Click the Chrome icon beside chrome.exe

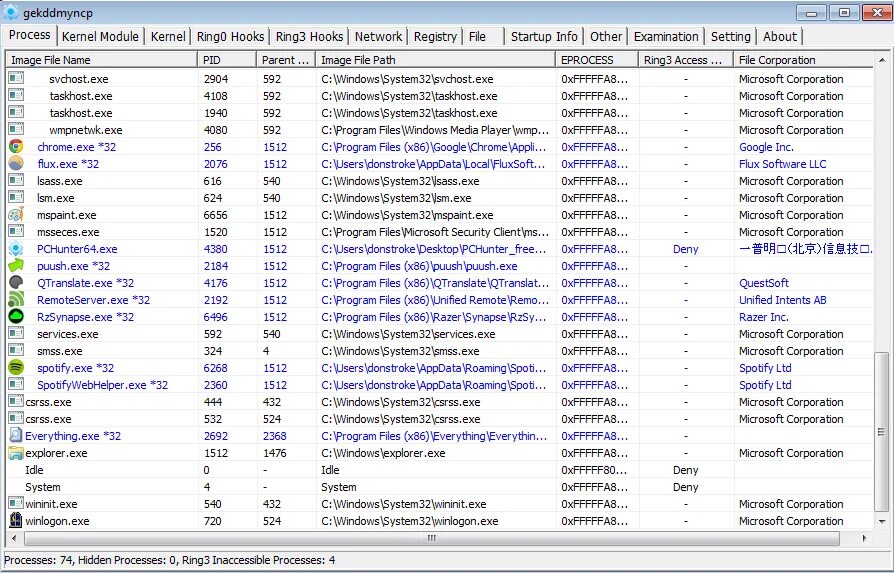tap(16, 147)
